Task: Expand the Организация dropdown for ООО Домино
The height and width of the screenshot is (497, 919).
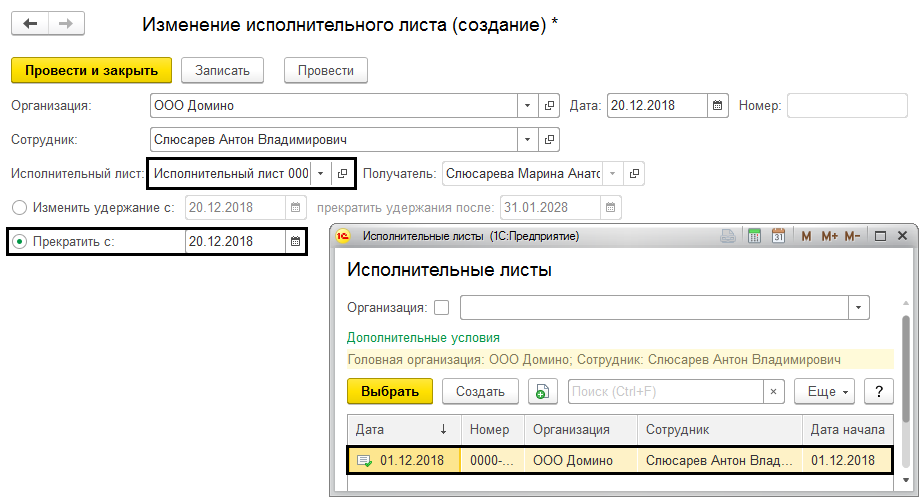Action: point(528,105)
